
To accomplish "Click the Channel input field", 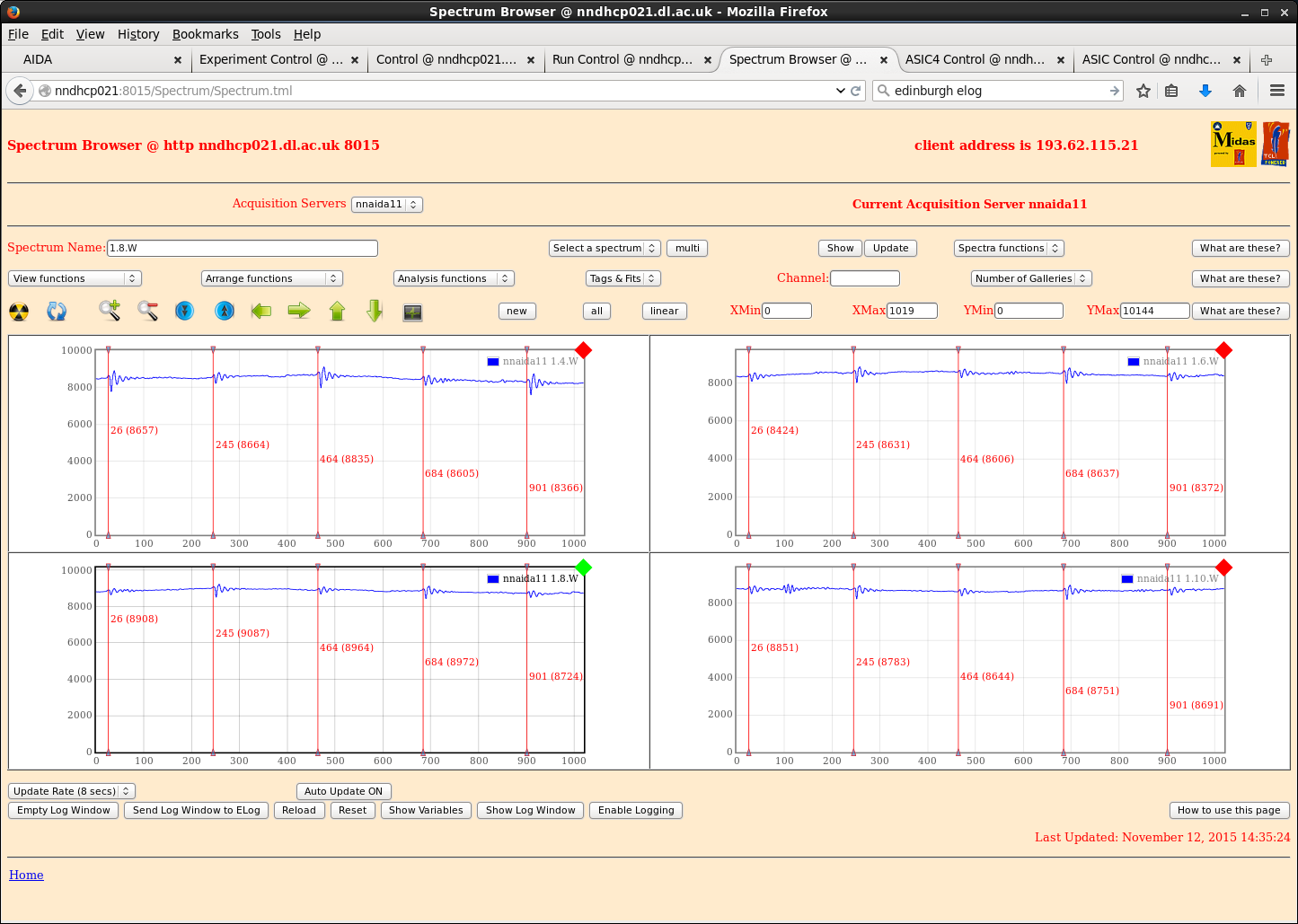I will pos(865,278).
